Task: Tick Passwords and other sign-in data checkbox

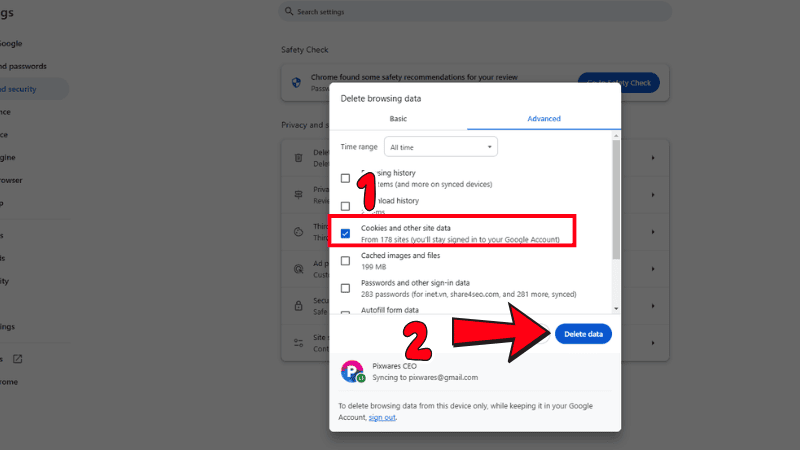Action: click(x=345, y=288)
